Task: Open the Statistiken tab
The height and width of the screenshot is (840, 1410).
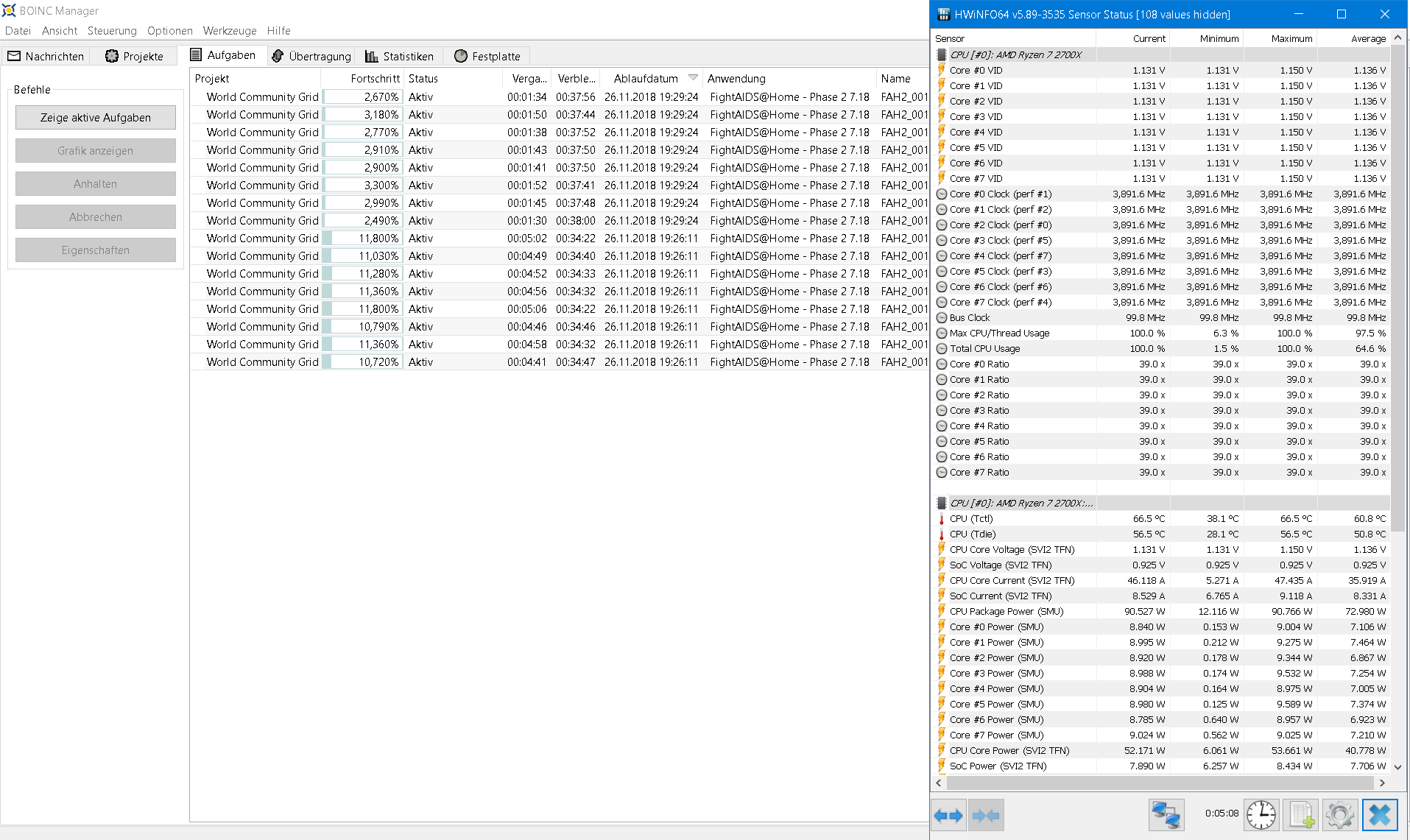Action: tap(399, 56)
